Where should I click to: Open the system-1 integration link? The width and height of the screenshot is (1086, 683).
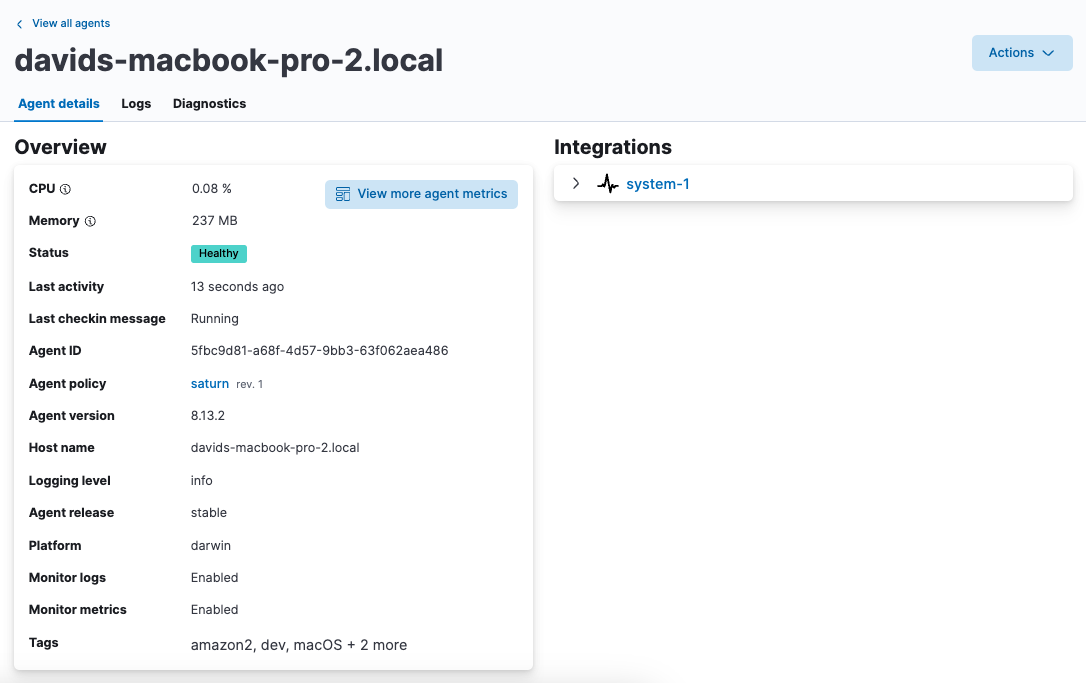coord(657,184)
